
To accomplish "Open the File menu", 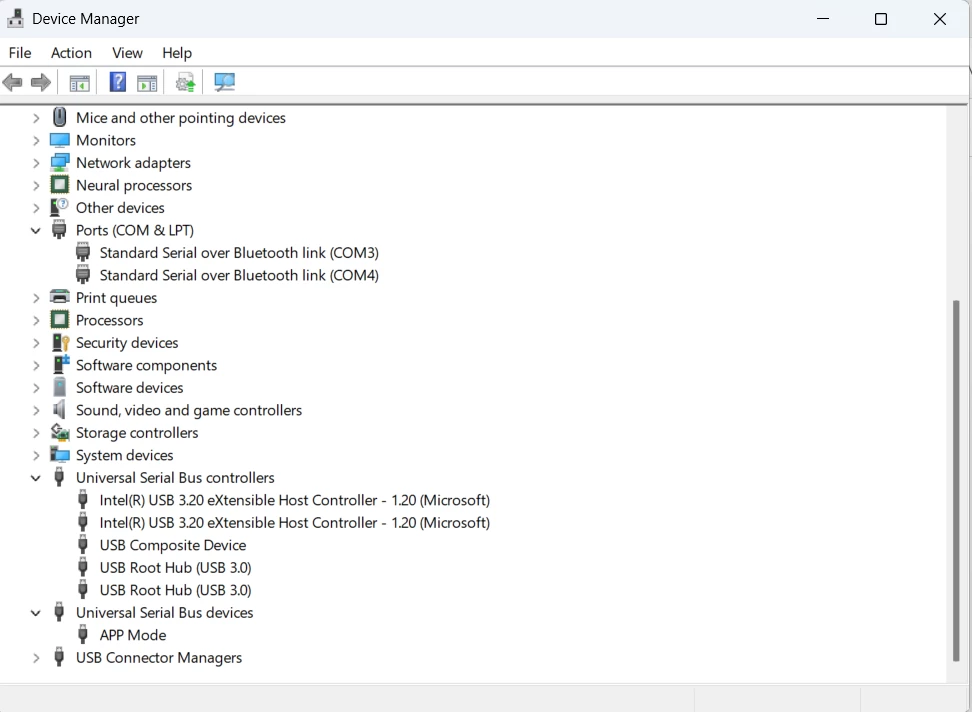I will coord(20,53).
